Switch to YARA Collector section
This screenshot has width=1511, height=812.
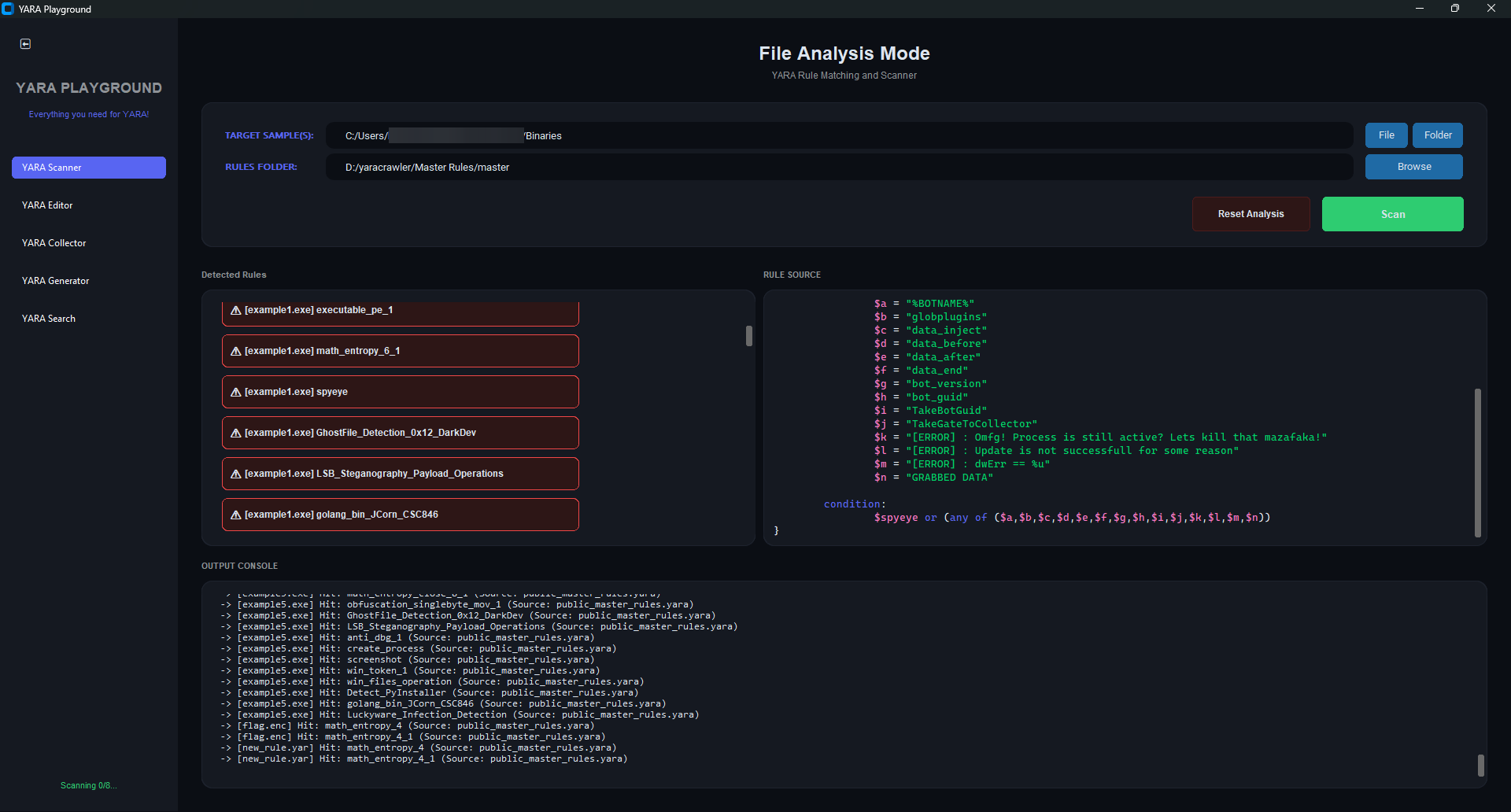click(54, 243)
